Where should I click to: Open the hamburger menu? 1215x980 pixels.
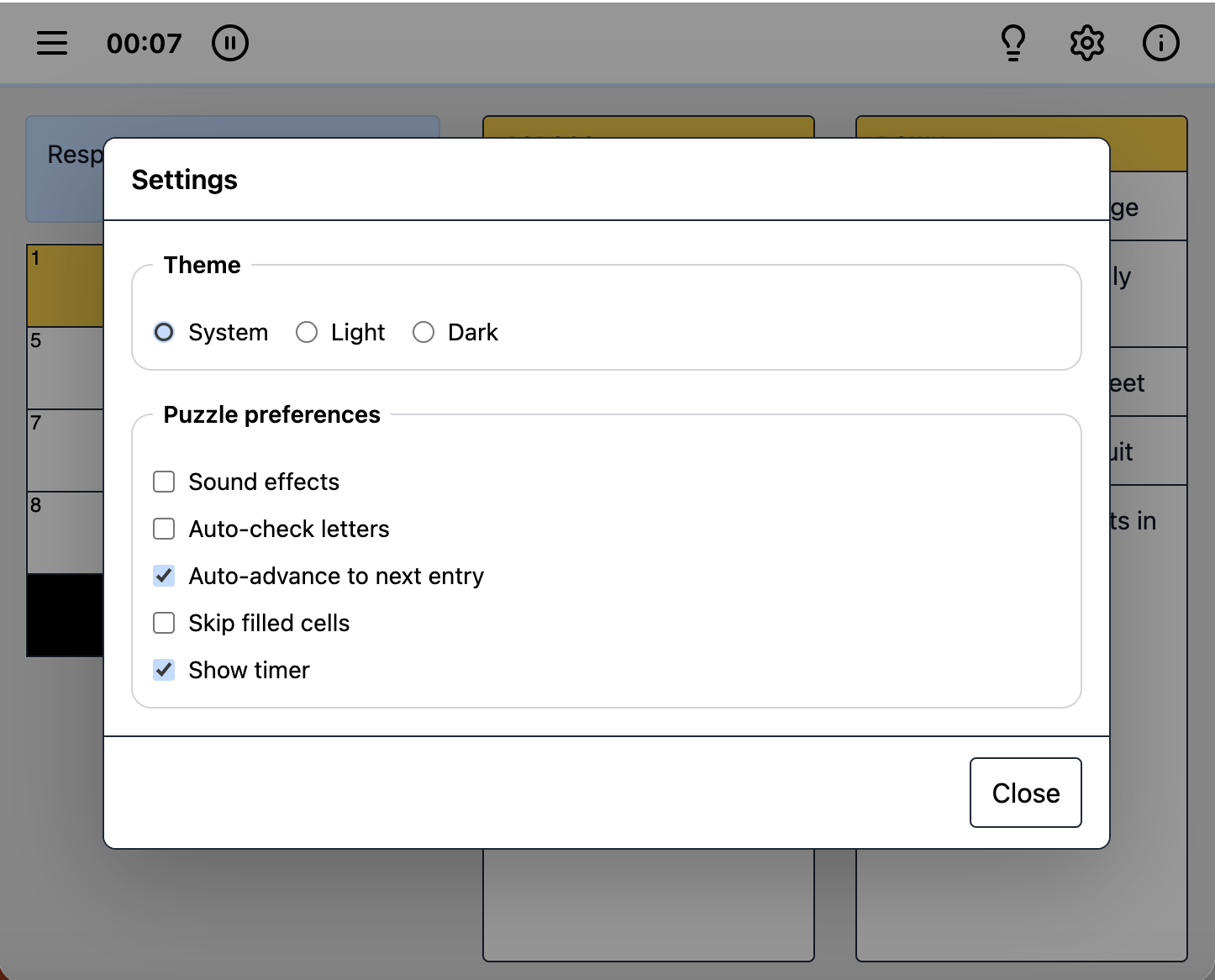(x=52, y=43)
